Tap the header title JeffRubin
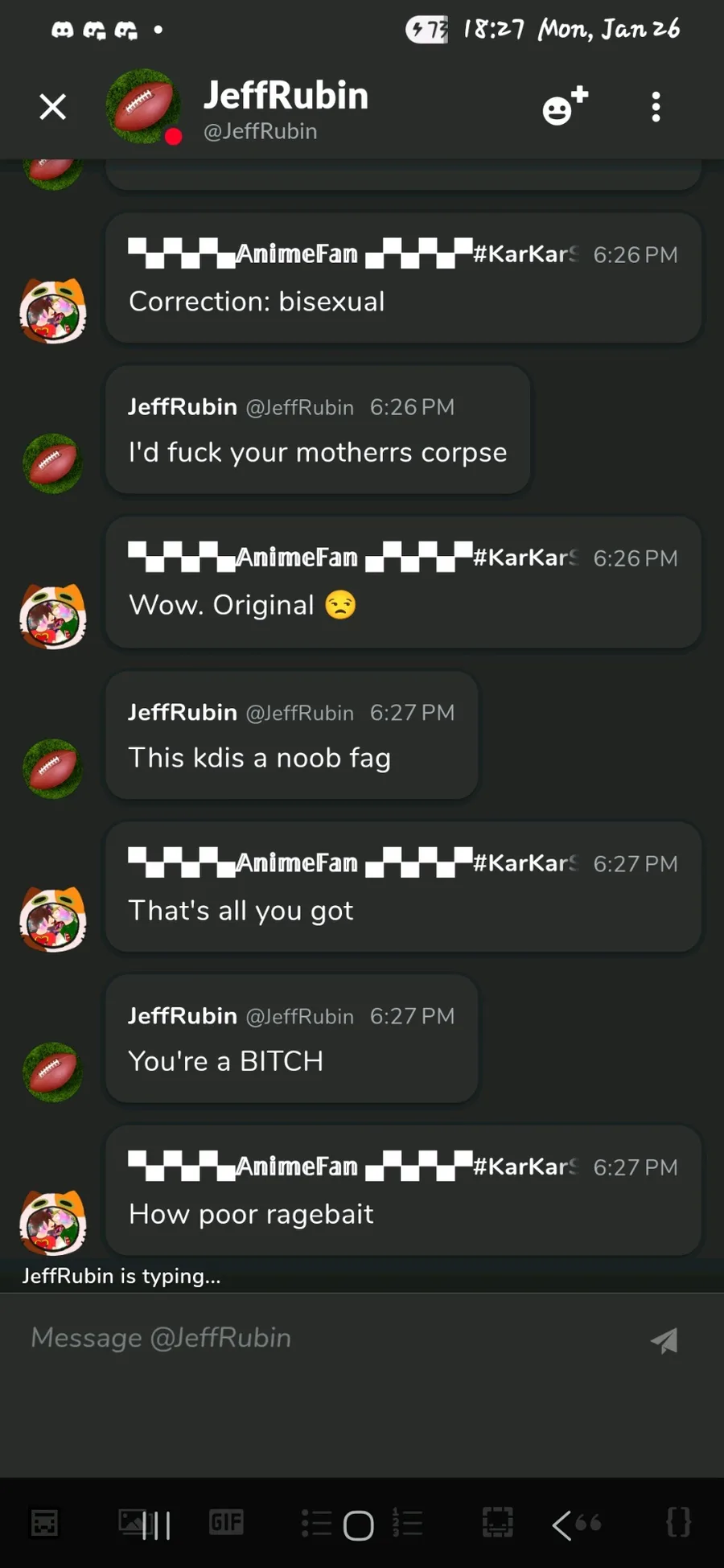 (x=286, y=95)
